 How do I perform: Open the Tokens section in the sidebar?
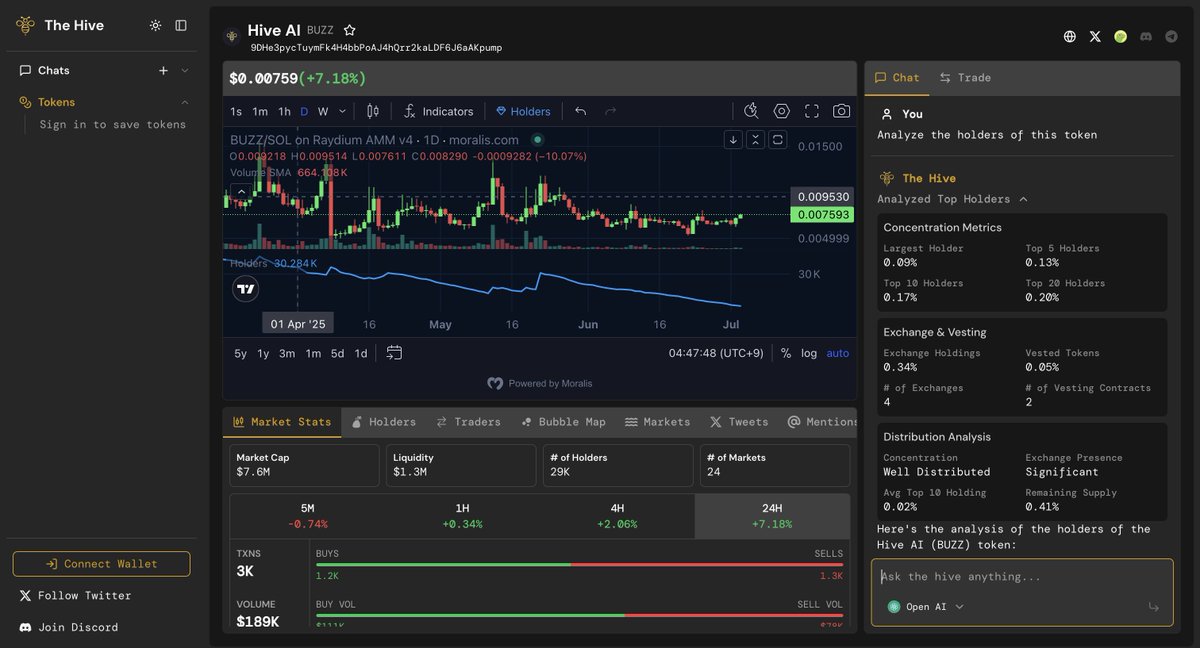coord(56,102)
